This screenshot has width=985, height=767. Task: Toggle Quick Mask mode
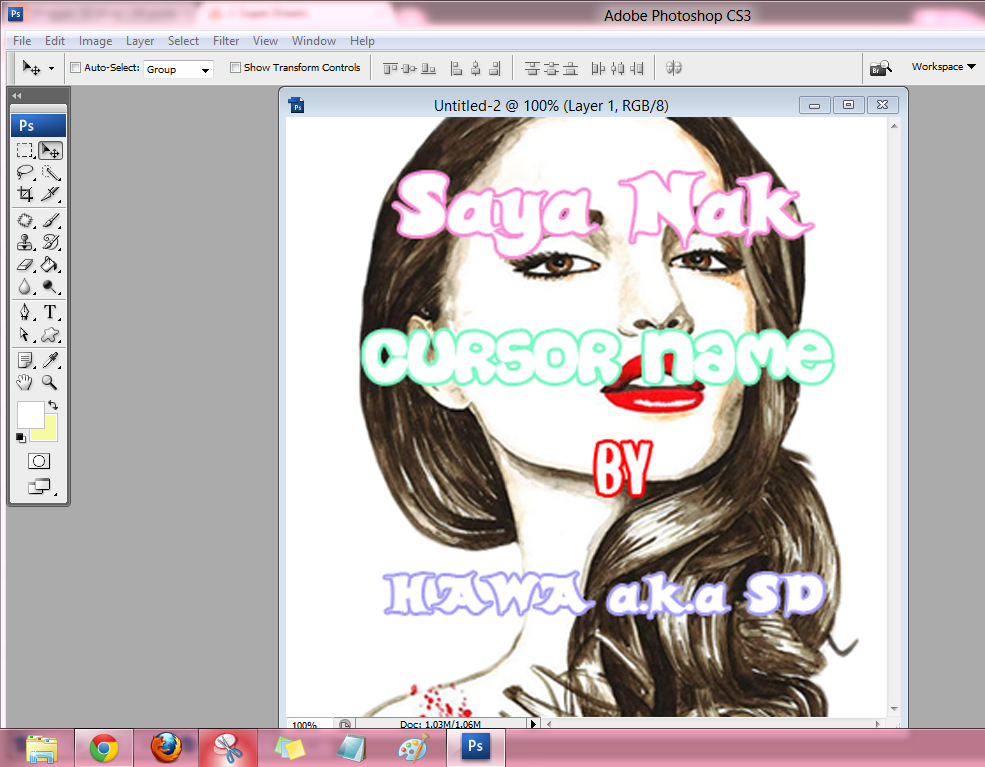click(x=39, y=461)
